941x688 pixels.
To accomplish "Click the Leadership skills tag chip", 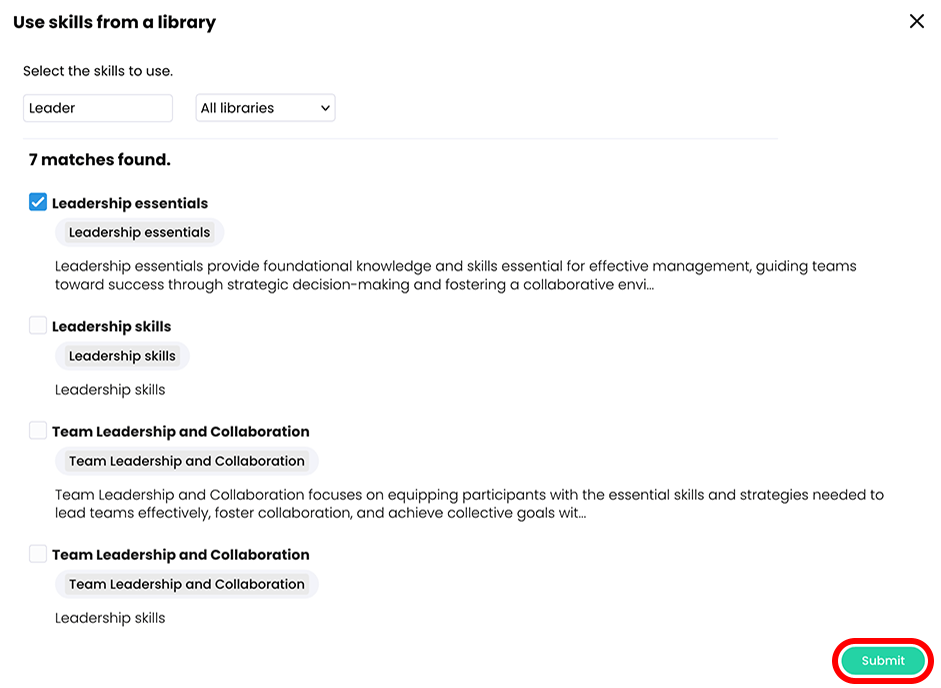I will click(122, 355).
